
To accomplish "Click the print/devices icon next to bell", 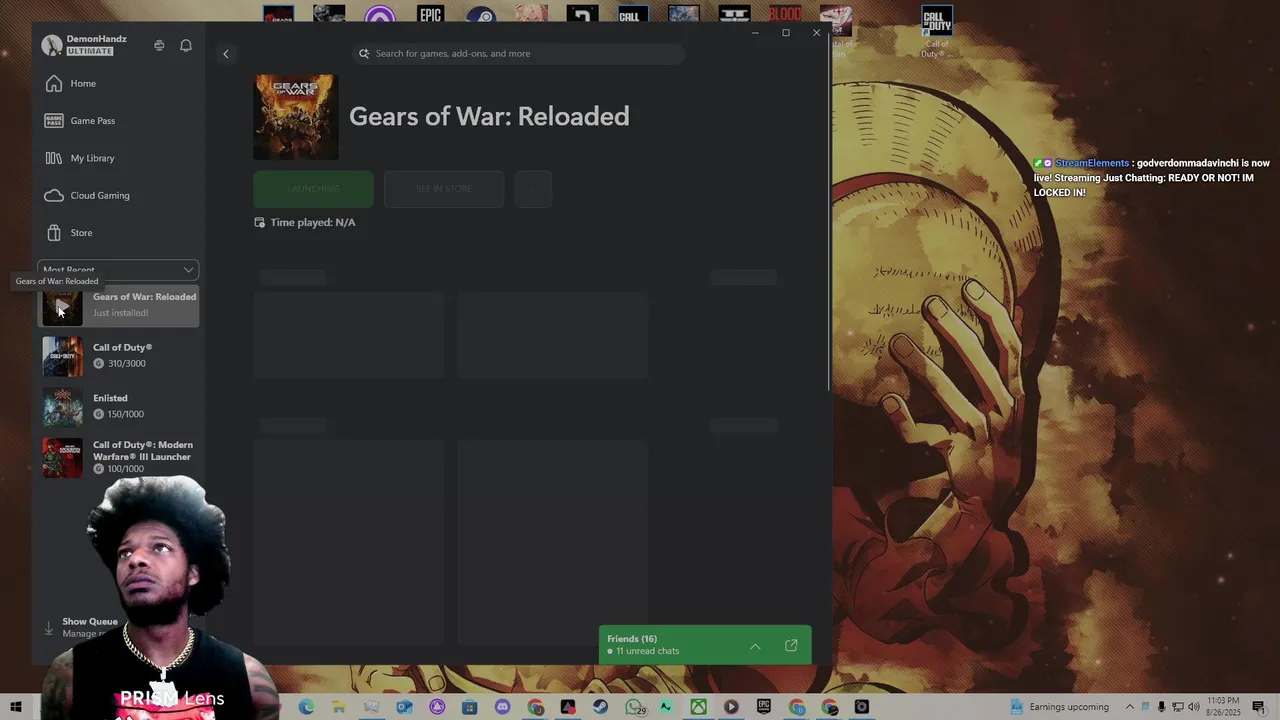I will tap(159, 45).
